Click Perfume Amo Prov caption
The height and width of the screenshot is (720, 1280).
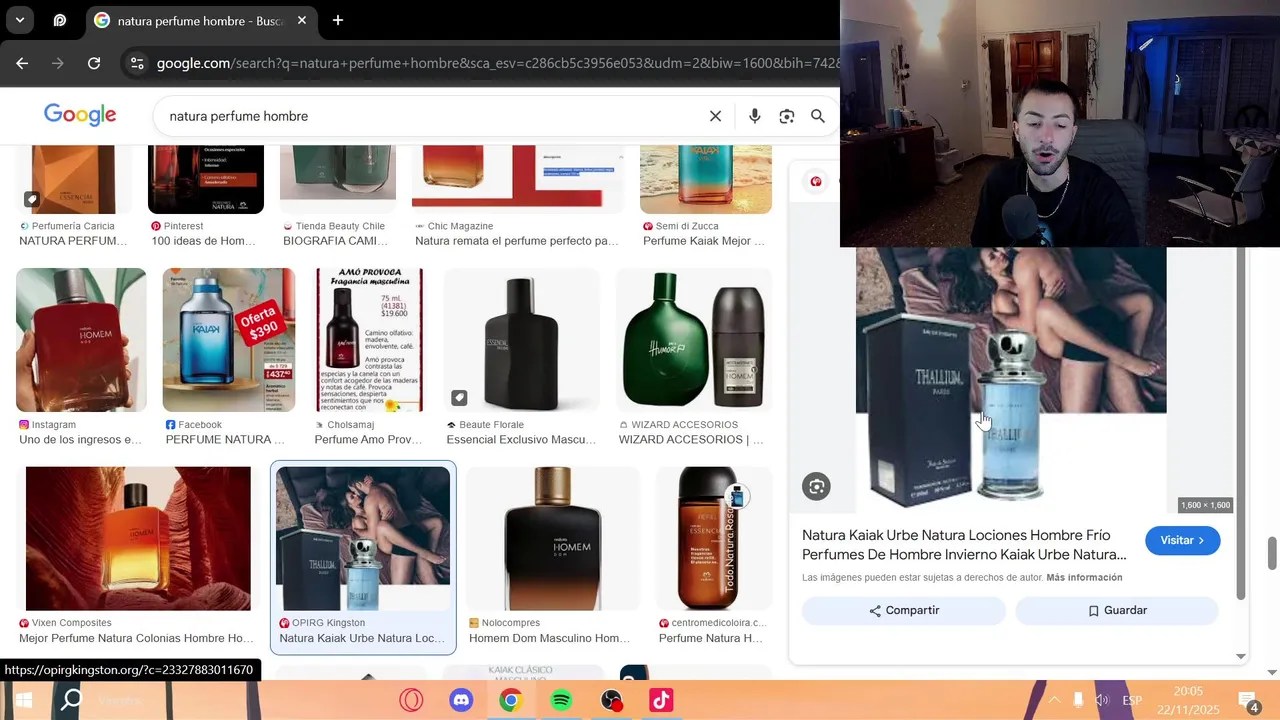click(368, 440)
